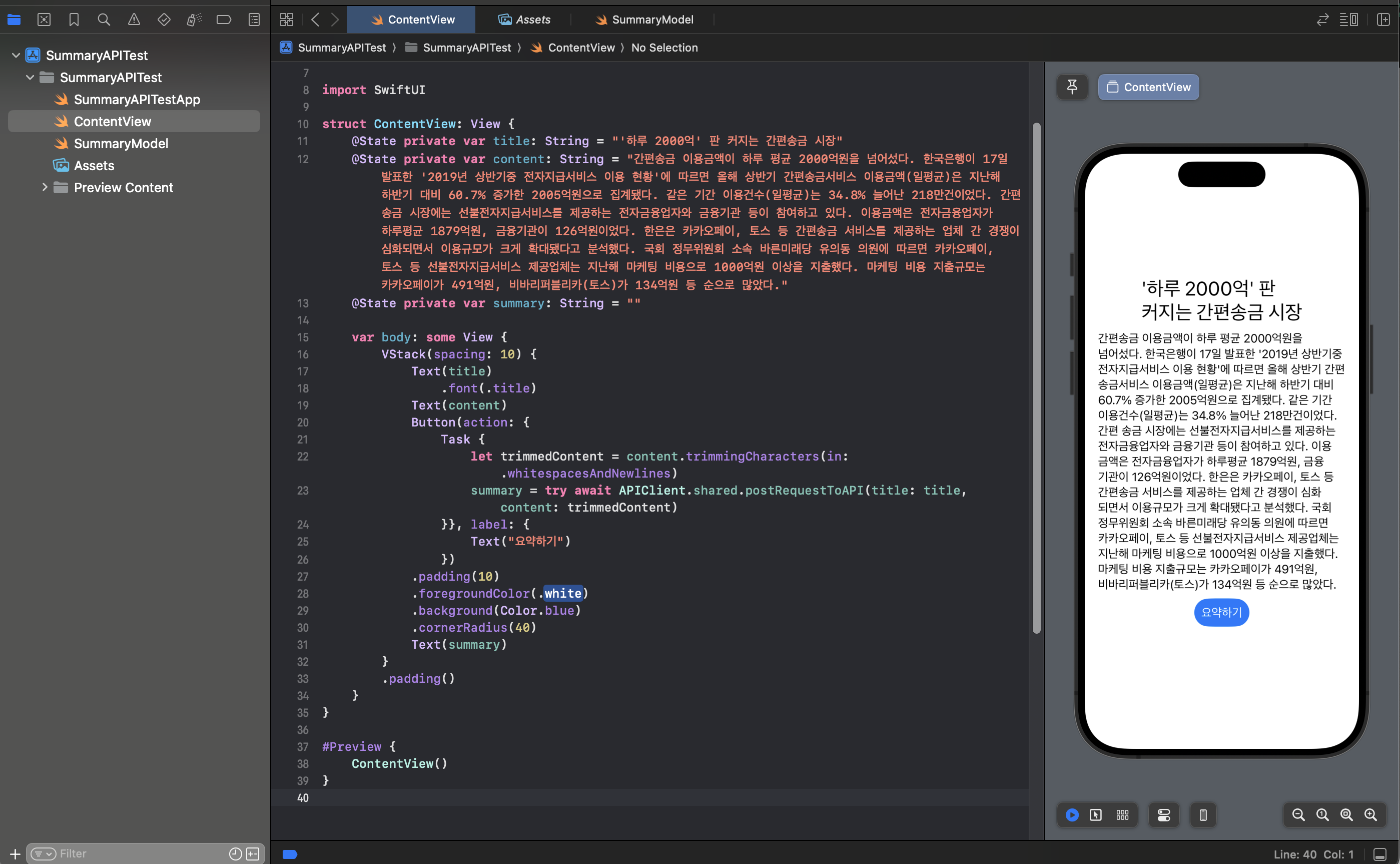Click the ContentView preview selector button
The width and height of the screenshot is (1400, 864).
[x=1148, y=87]
